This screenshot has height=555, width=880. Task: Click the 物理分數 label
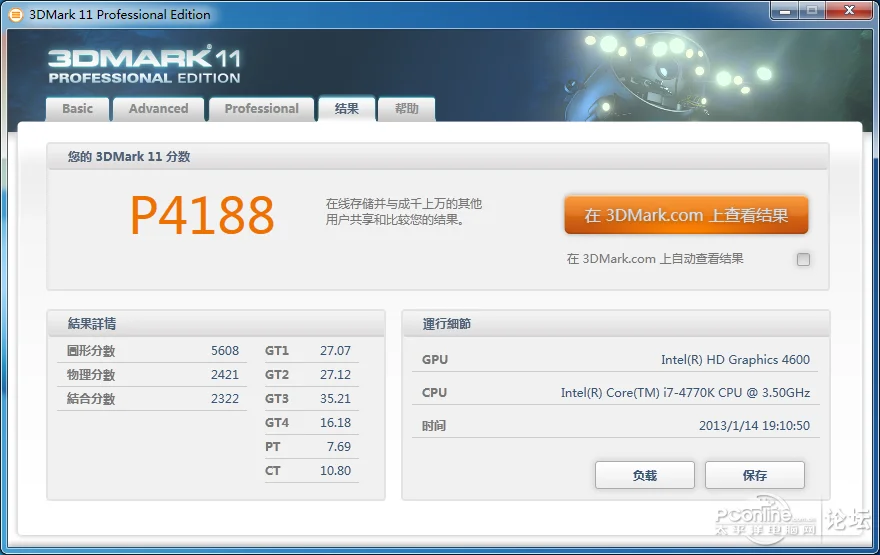coord(91,375)
